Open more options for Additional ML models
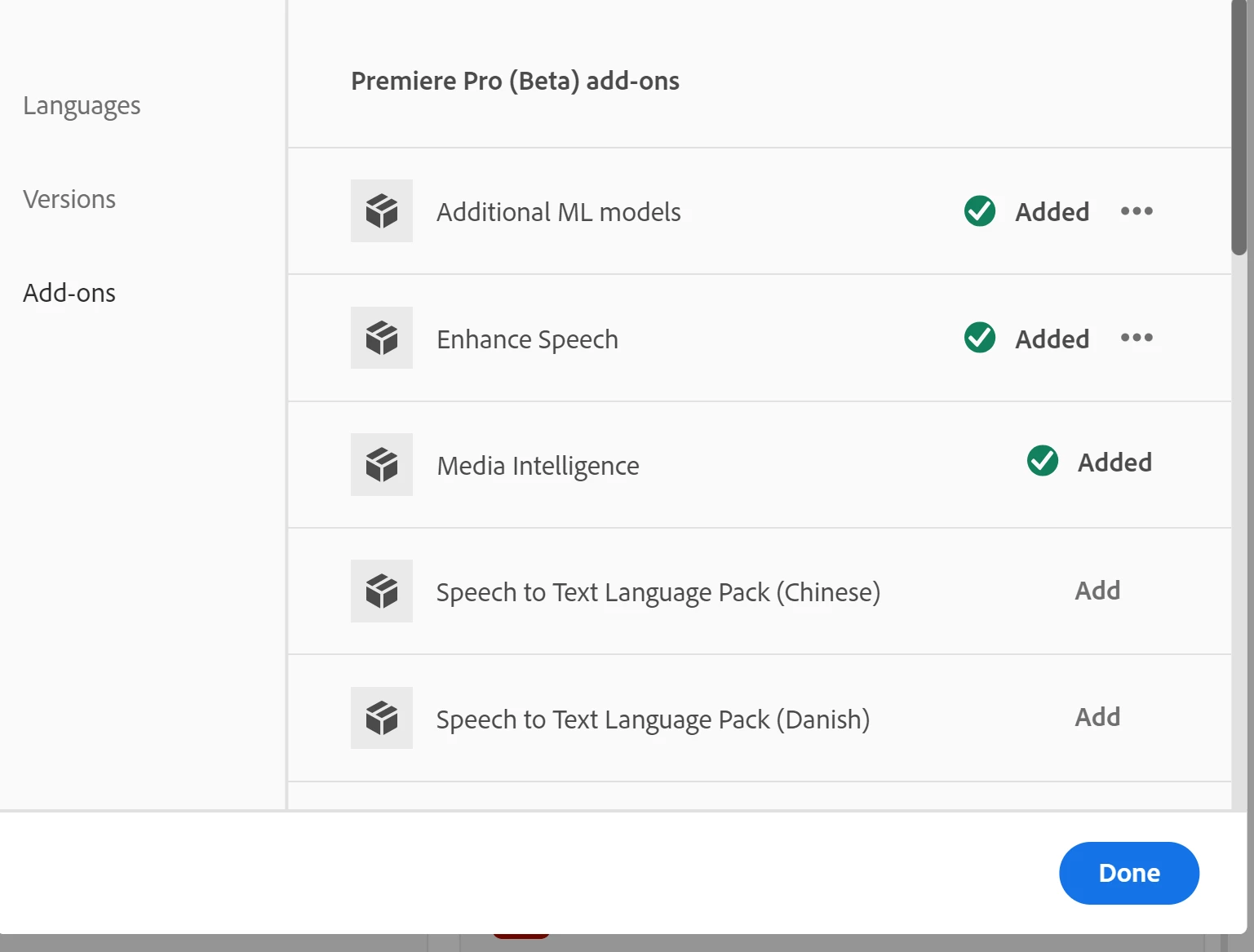Screen dimensions: 1254x952 (1137, 211)
